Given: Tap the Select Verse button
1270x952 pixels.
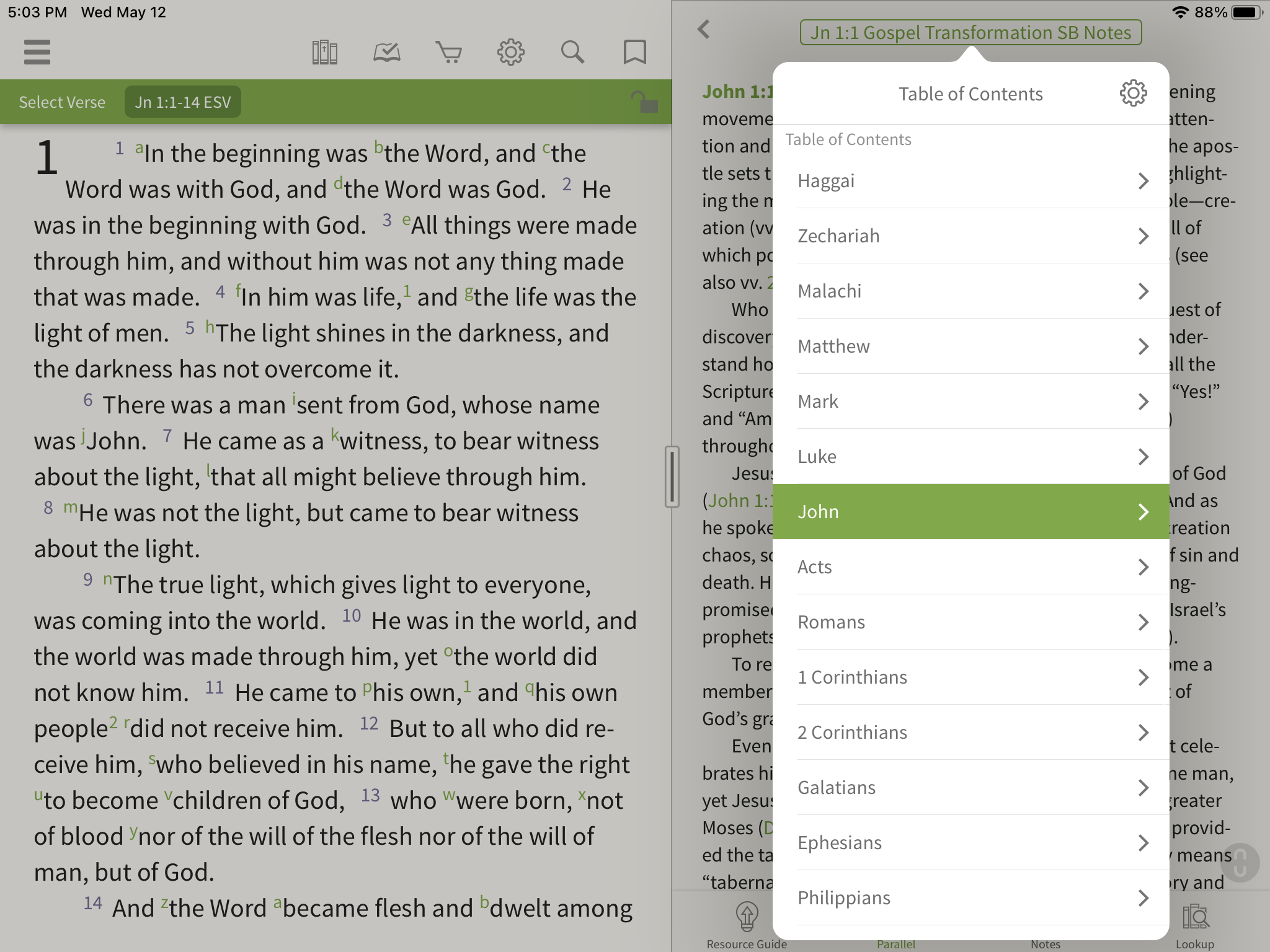Looking at the screenshot, I should [x=62, y=102].
